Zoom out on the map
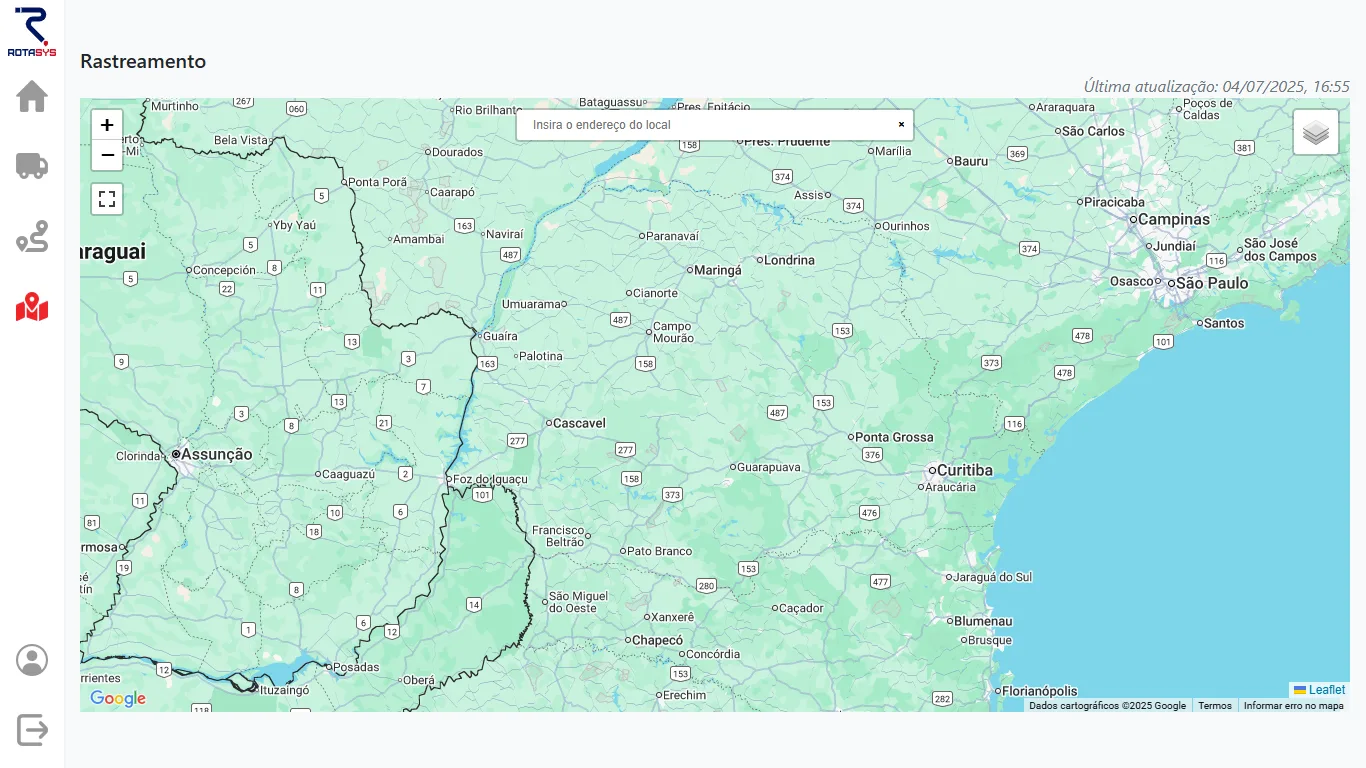This screenshot has height=768, width=1366. 107,155
